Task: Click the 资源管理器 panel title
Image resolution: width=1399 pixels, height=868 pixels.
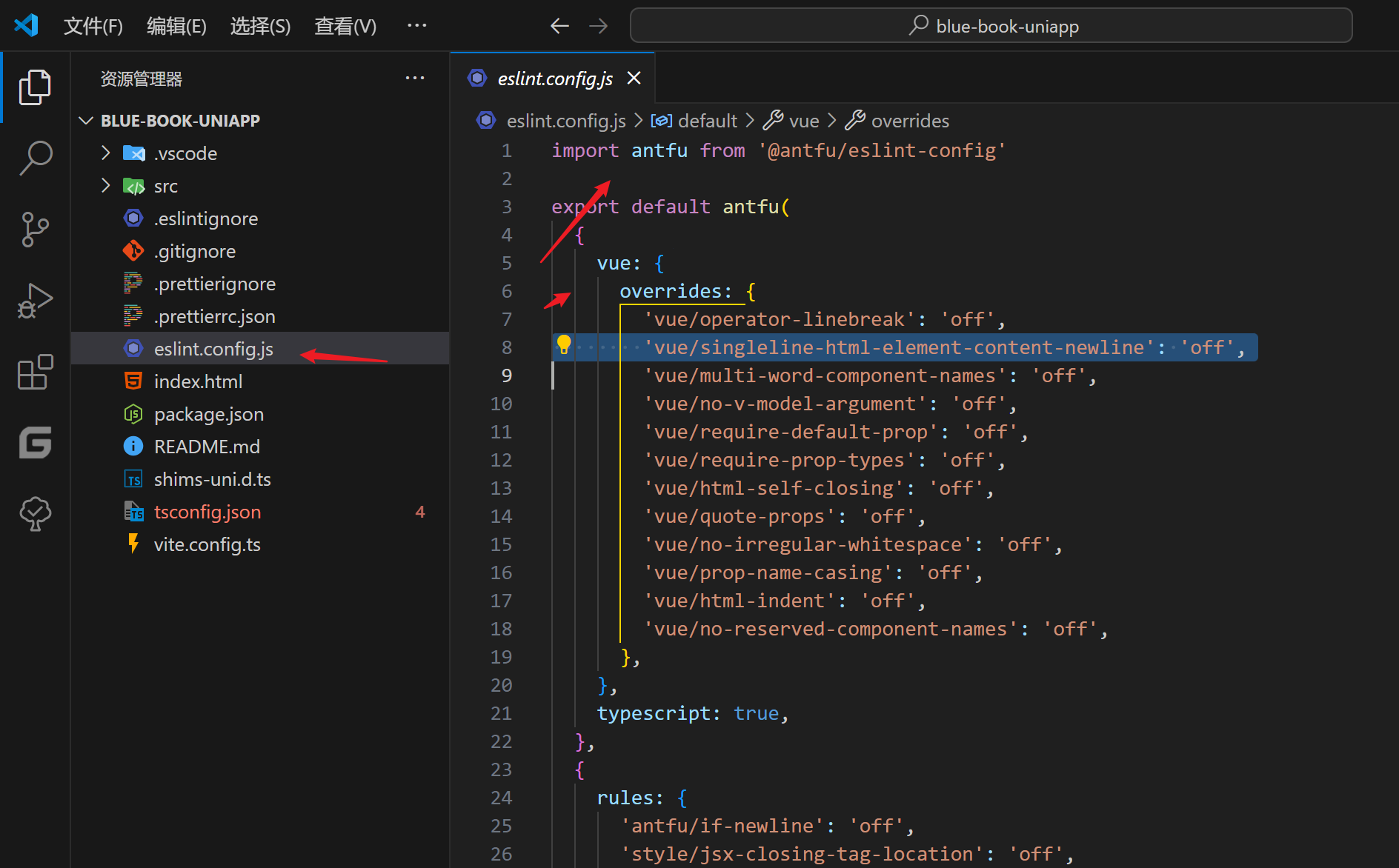Action: (142, 79)
